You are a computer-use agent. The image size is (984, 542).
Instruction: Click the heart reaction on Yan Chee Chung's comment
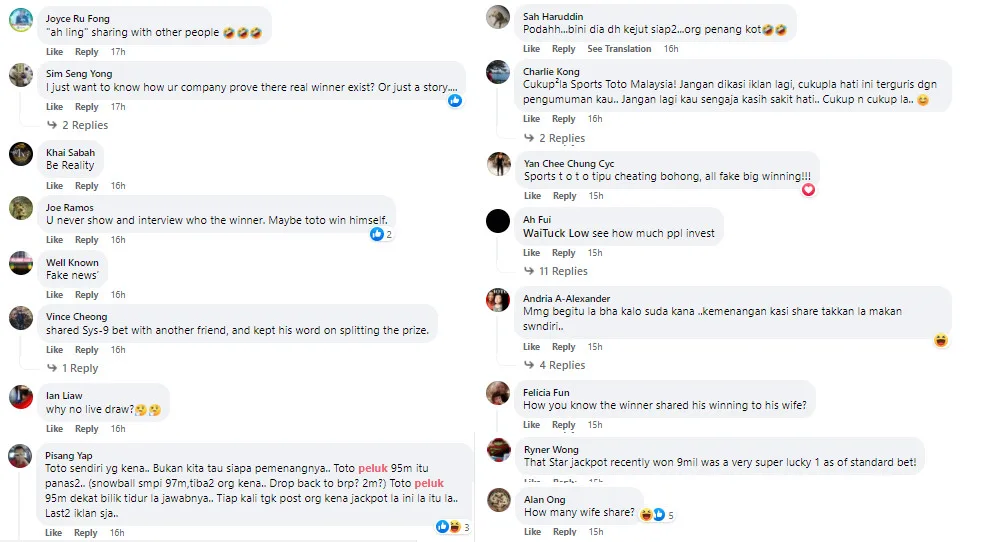tap(808, 189)
